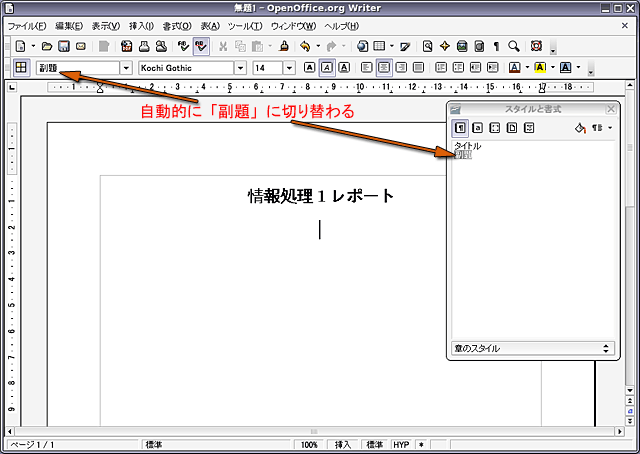The height and width of the screenshot is (454, 640).
Task: Open the ファイル(F) menu
Action: pyautogui.click(x=27, y=25)
